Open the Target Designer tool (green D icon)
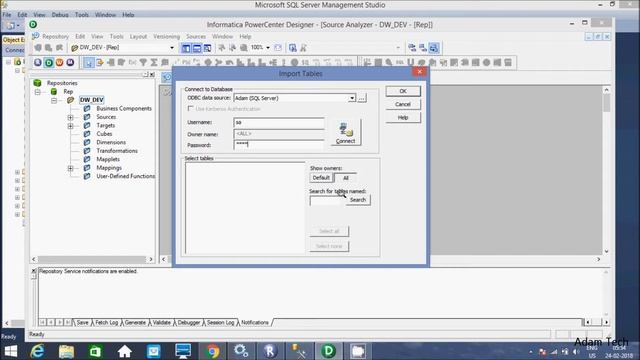 pyautogui.click(x=49, y=62)
